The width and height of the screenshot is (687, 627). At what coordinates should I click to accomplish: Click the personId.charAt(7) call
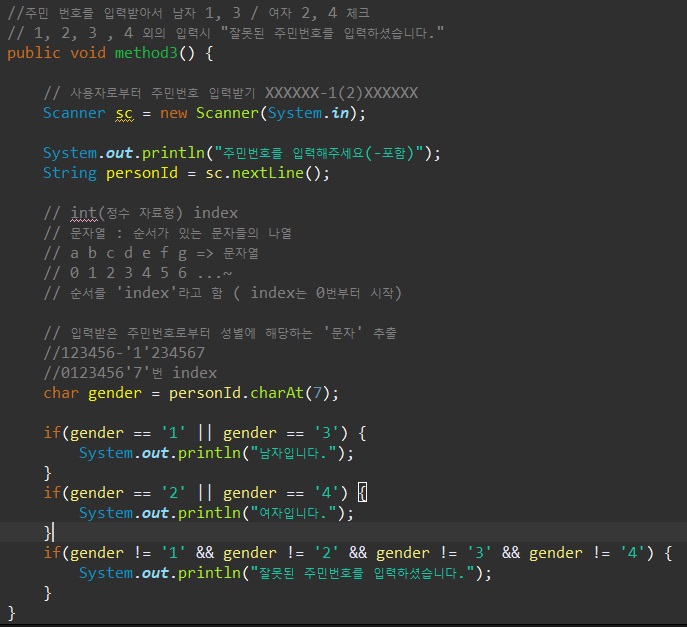pyautogui.click(x=249, y=393)
